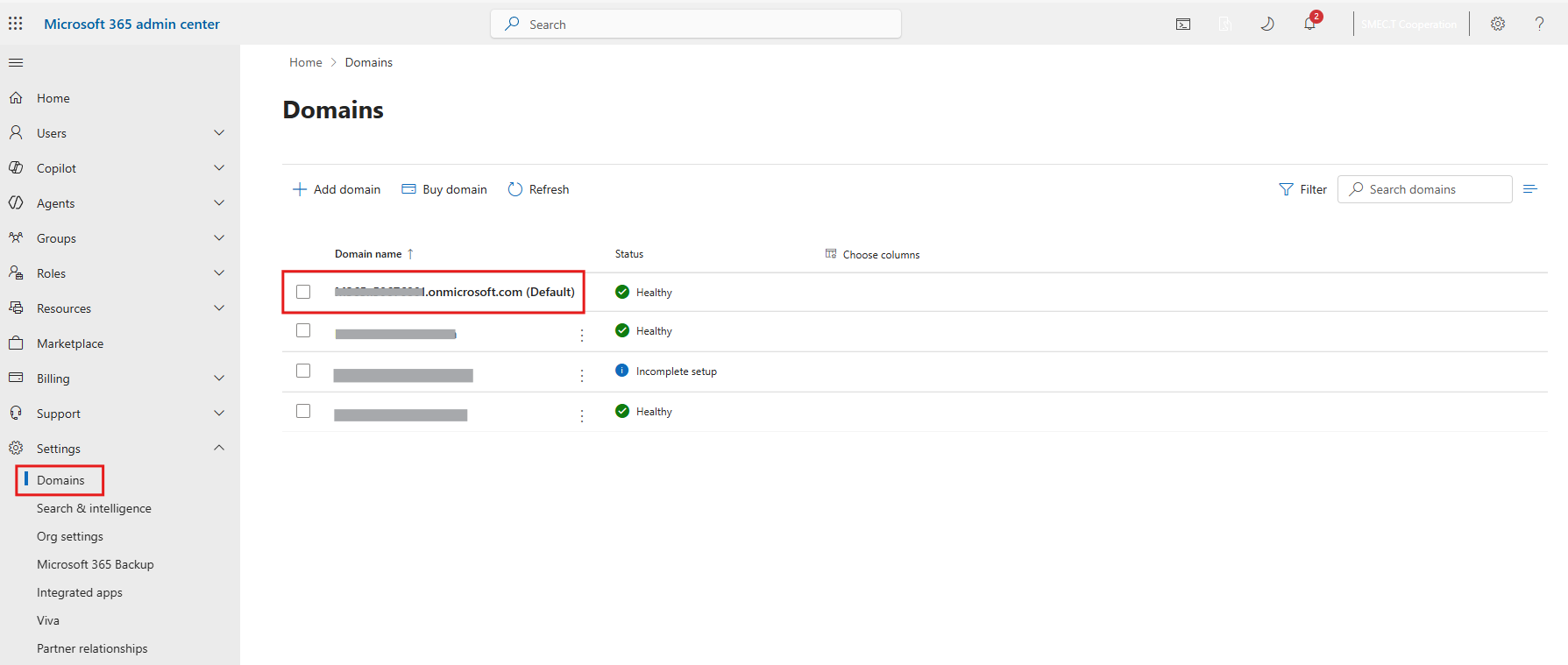Click the Filter funnel button
Viewport: 1568px width, 665px height.
click(1302, 189)
